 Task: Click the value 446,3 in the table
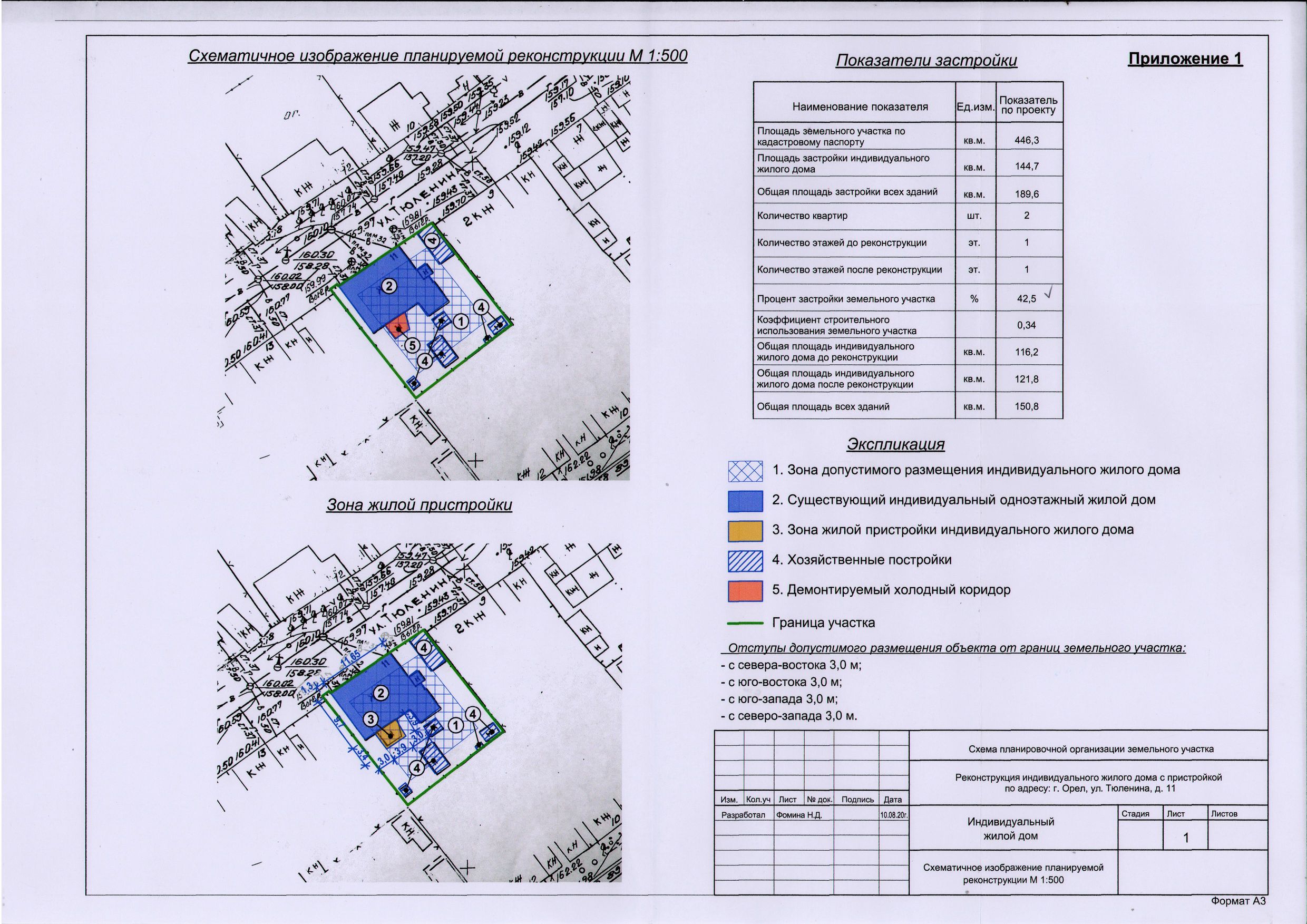click(x=1027, y=140)
